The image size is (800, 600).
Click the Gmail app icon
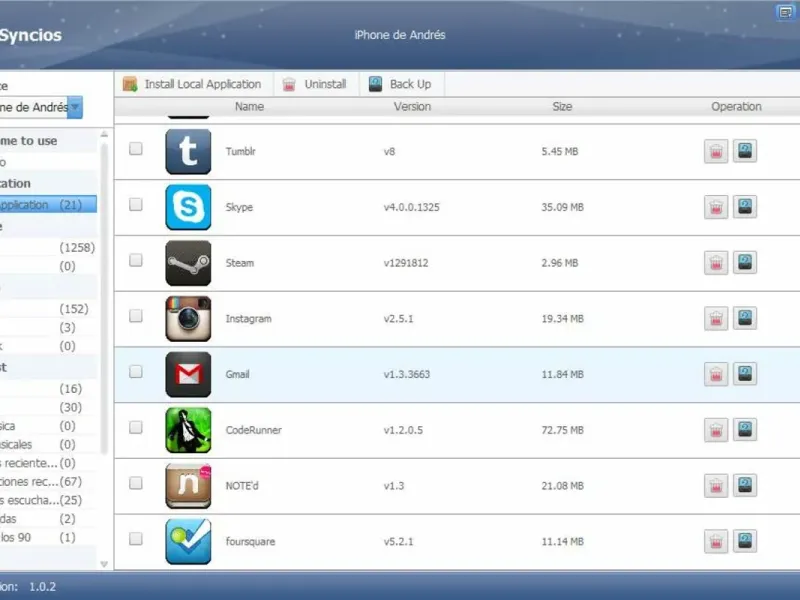pyautogui.click(x=188, y=374)
